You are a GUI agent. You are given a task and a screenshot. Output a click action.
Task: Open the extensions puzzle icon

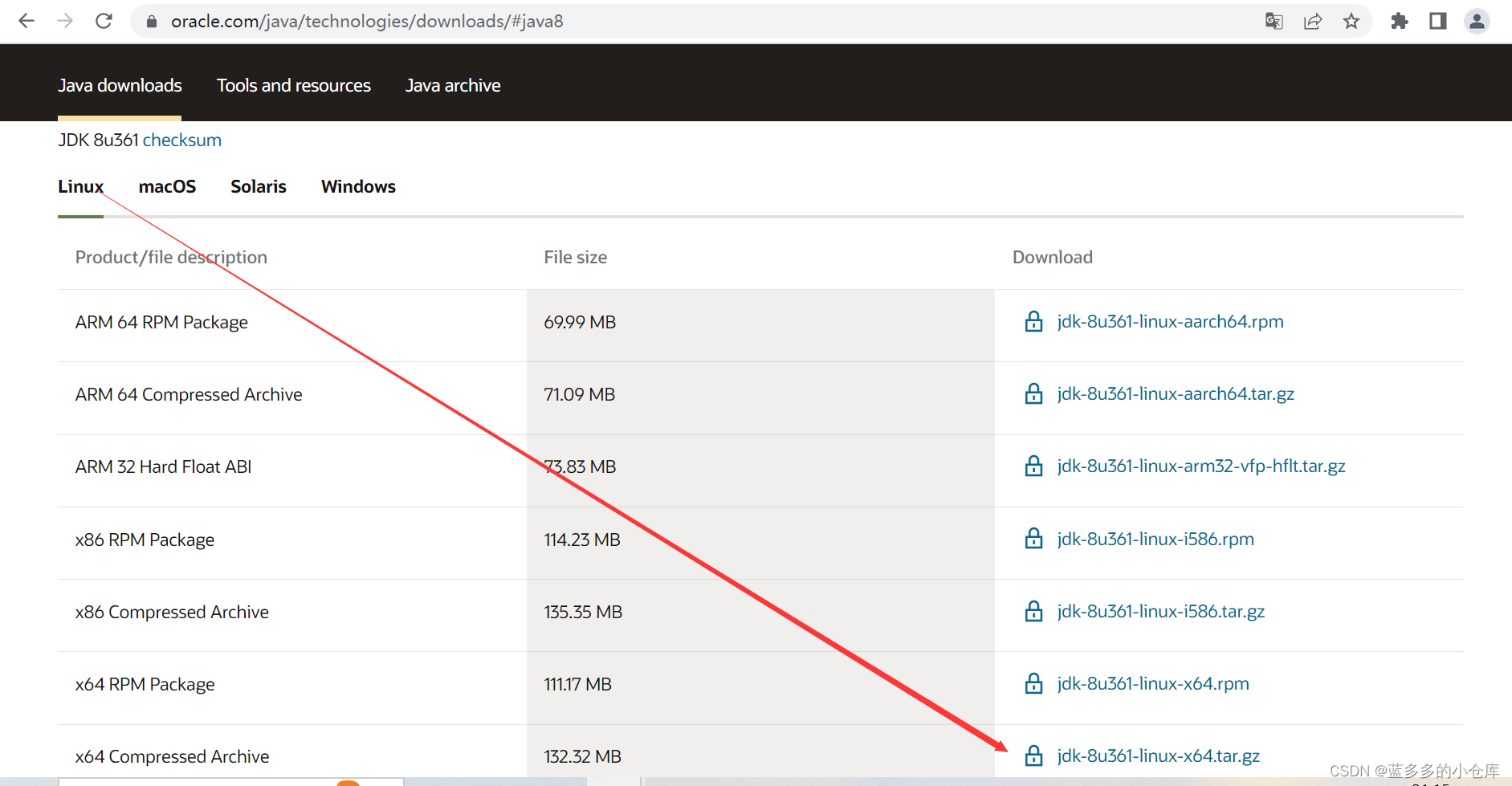[1400, 21]
